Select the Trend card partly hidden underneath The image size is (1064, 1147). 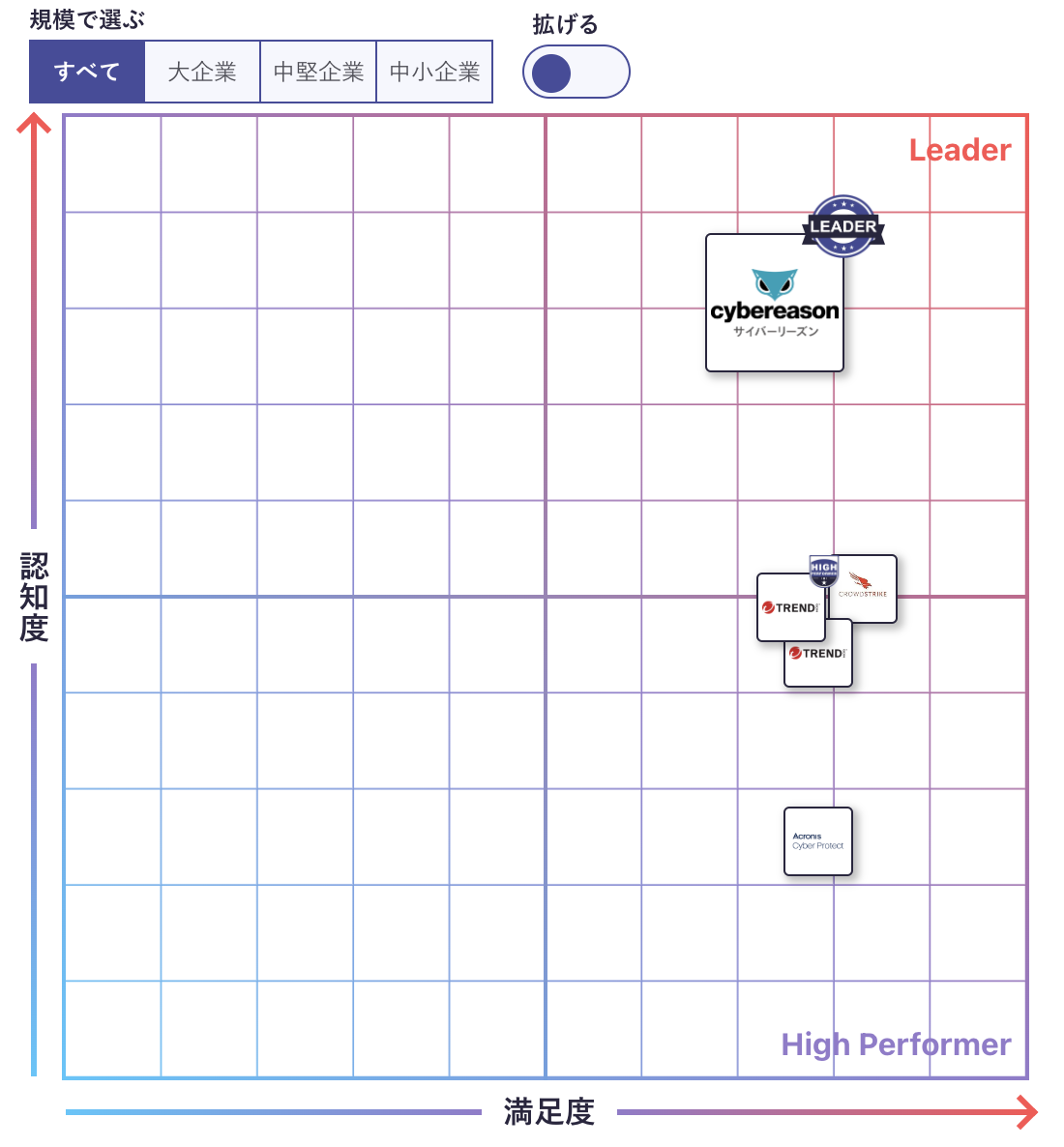point(818,655)
